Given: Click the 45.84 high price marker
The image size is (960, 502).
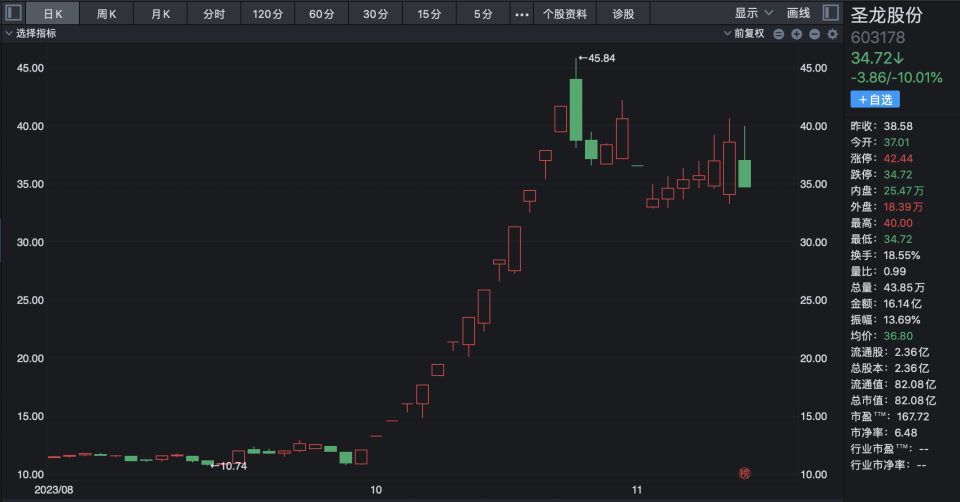Looking at the screenshot, I should click(596, 58).
